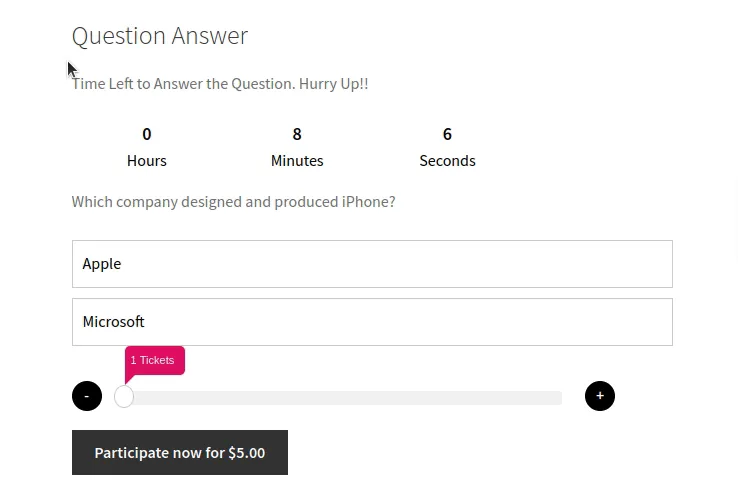Select the Microsoft answer option

pyautogui.click(x=372, y=322)
